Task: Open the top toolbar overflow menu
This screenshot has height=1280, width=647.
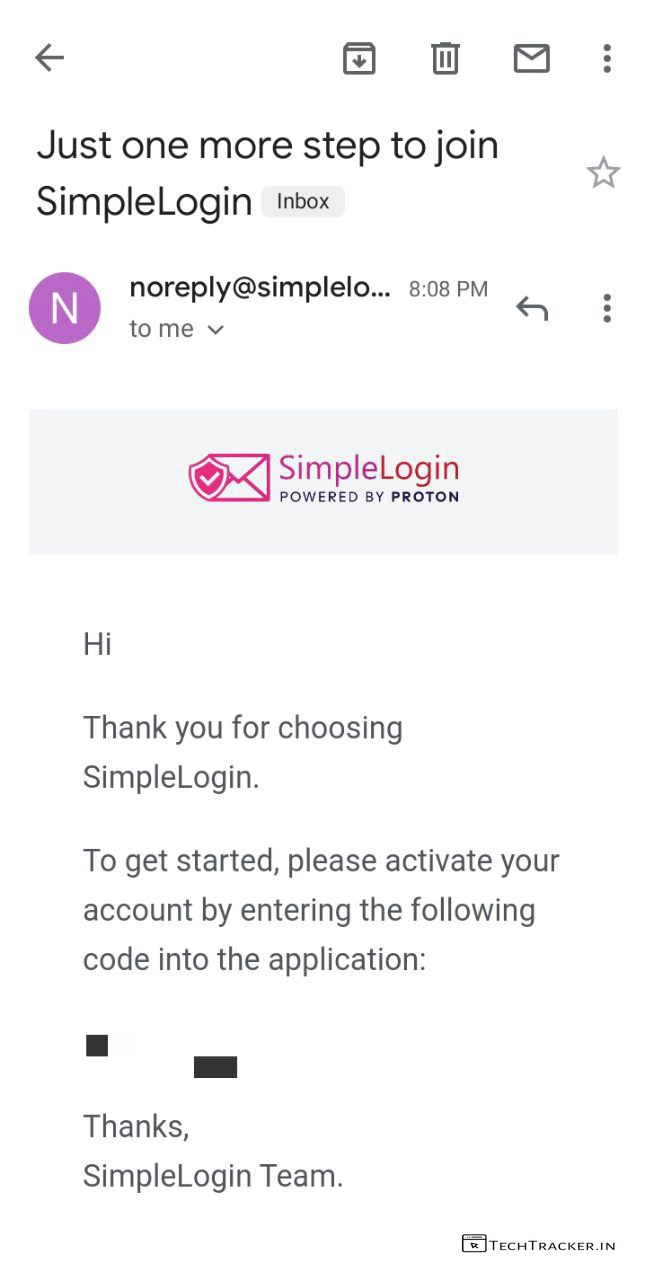Action: coord(606,59)
